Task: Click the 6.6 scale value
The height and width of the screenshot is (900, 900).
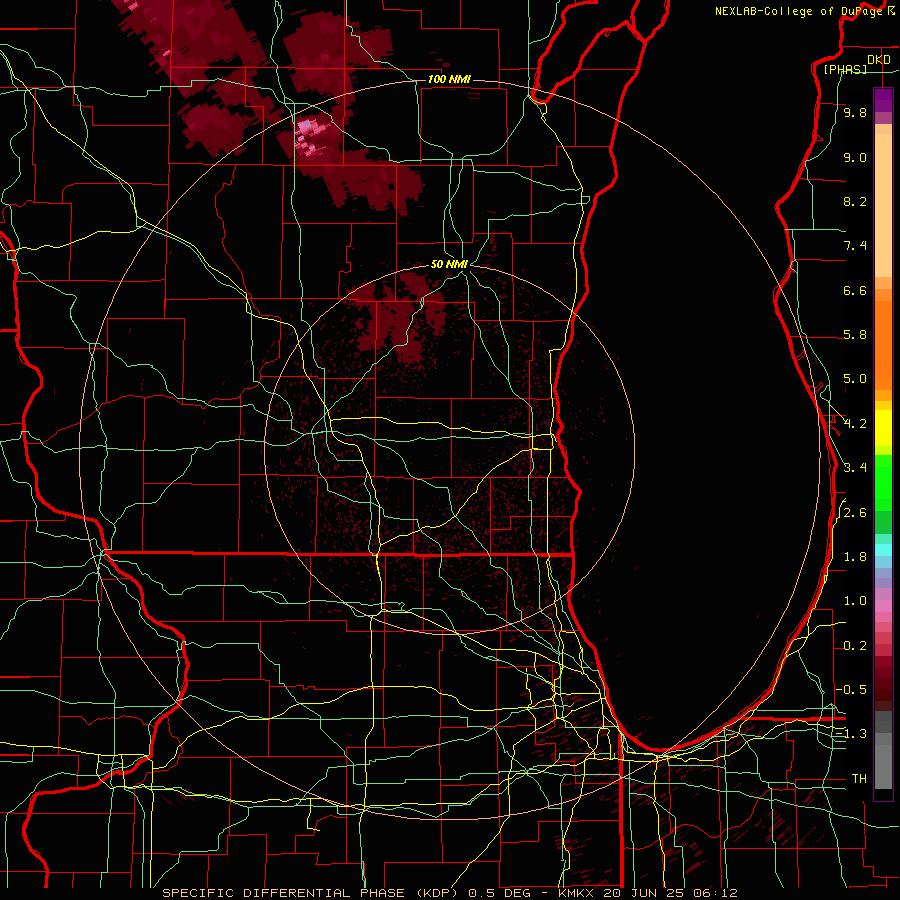Action: pyautogui.click(x=855, y=290)
